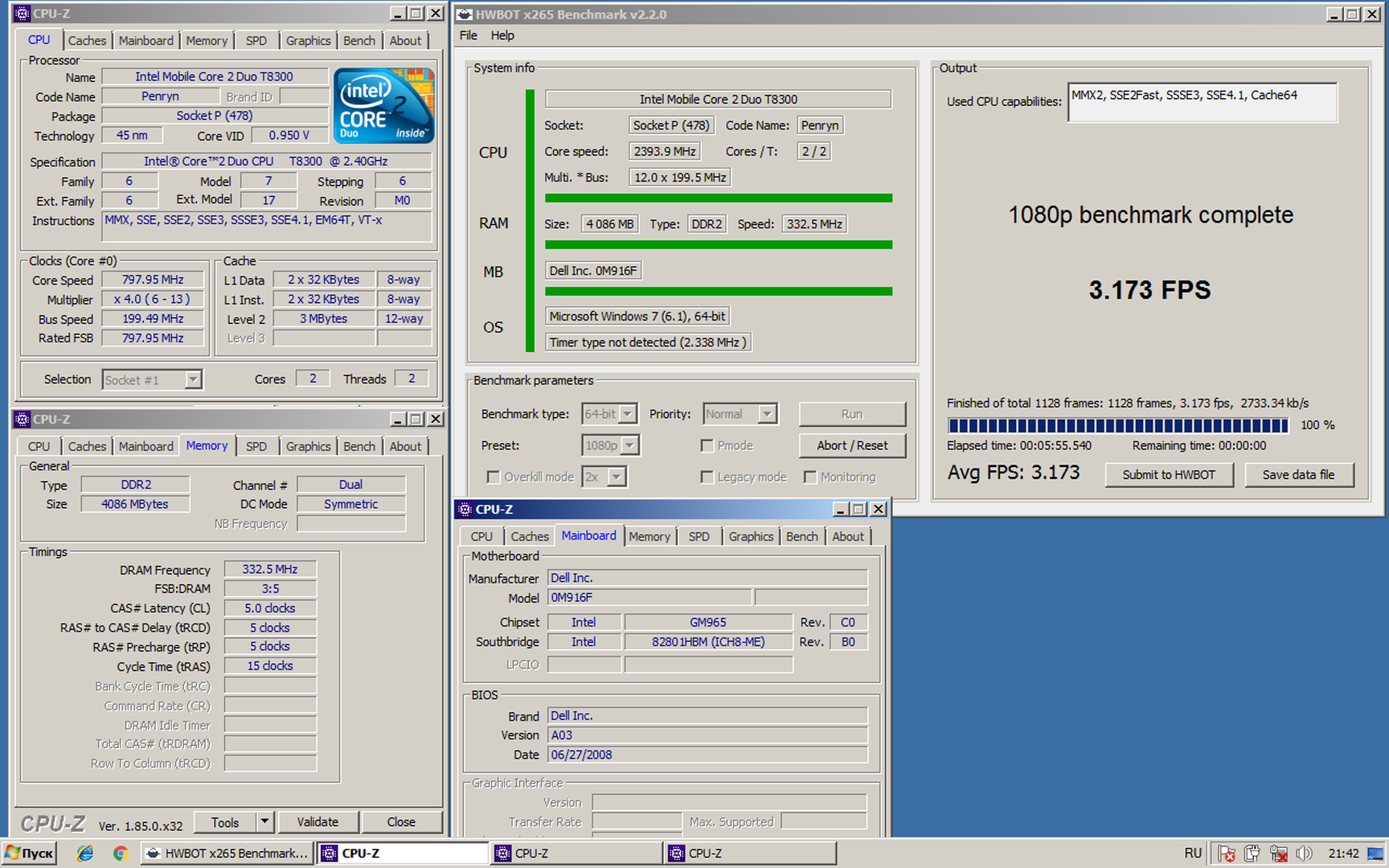
Task: Click Submit to HWBOT button
Action: [x=1169, y=474]
